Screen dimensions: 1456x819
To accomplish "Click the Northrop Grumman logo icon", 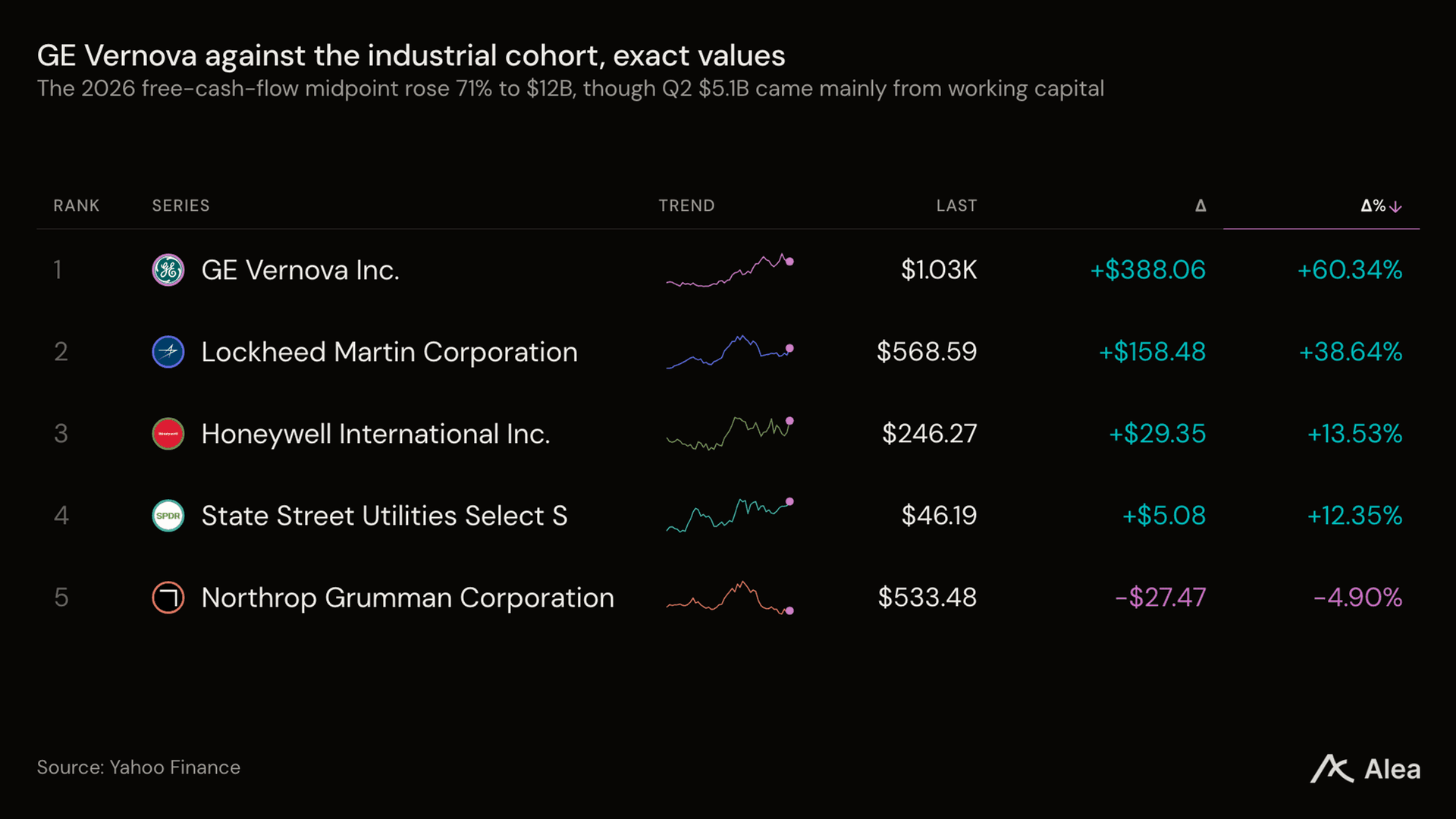I will [x=168, y=598].
